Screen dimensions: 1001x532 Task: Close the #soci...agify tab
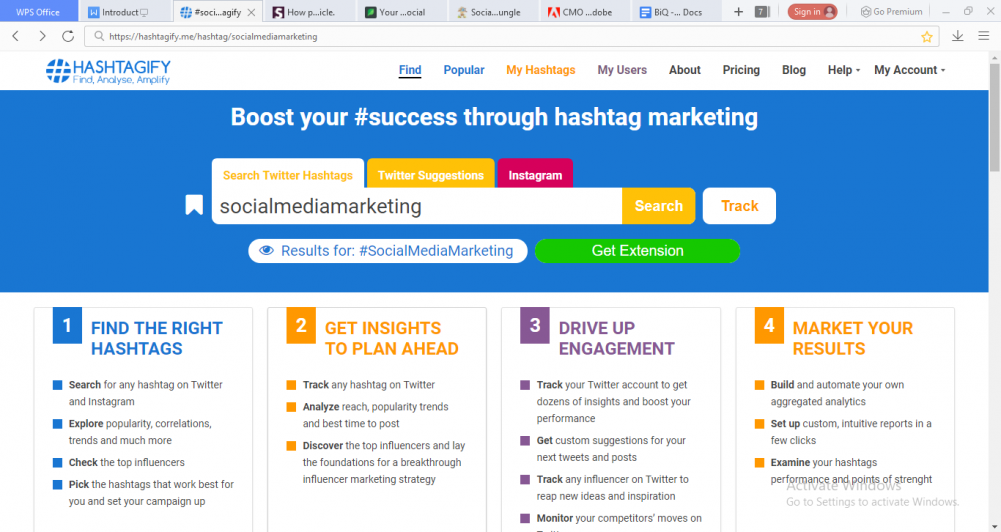252,12
